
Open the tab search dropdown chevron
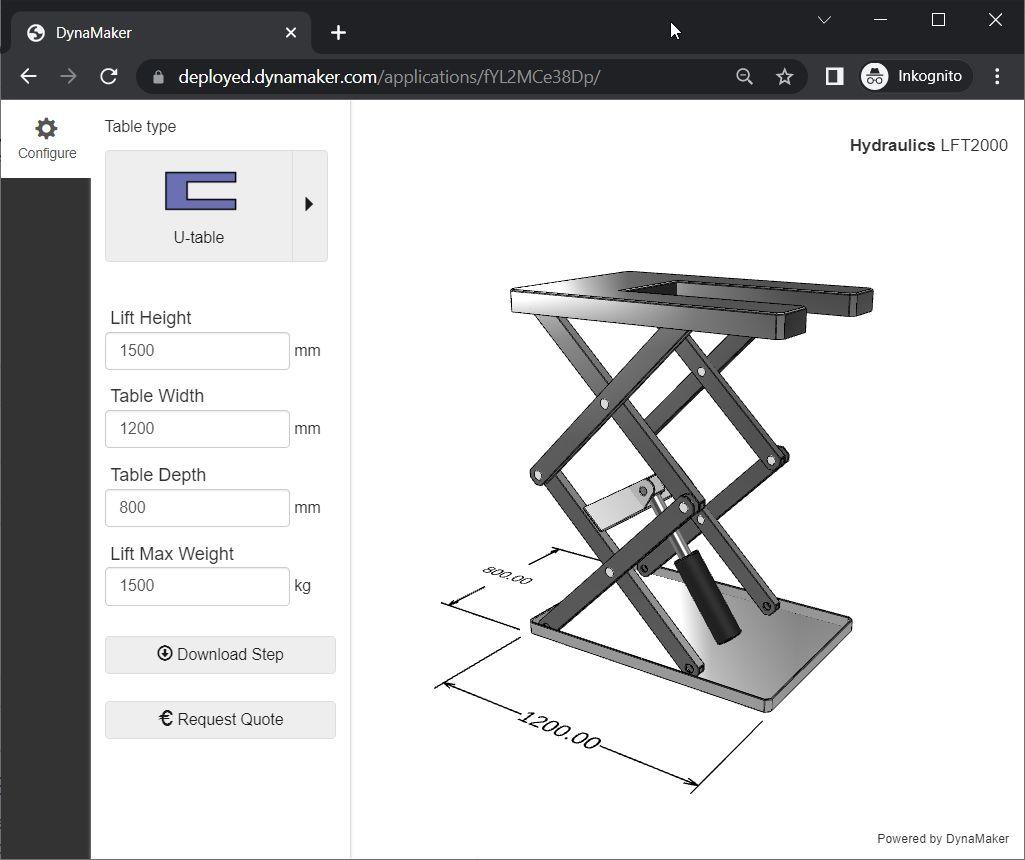tap(824, 20)
